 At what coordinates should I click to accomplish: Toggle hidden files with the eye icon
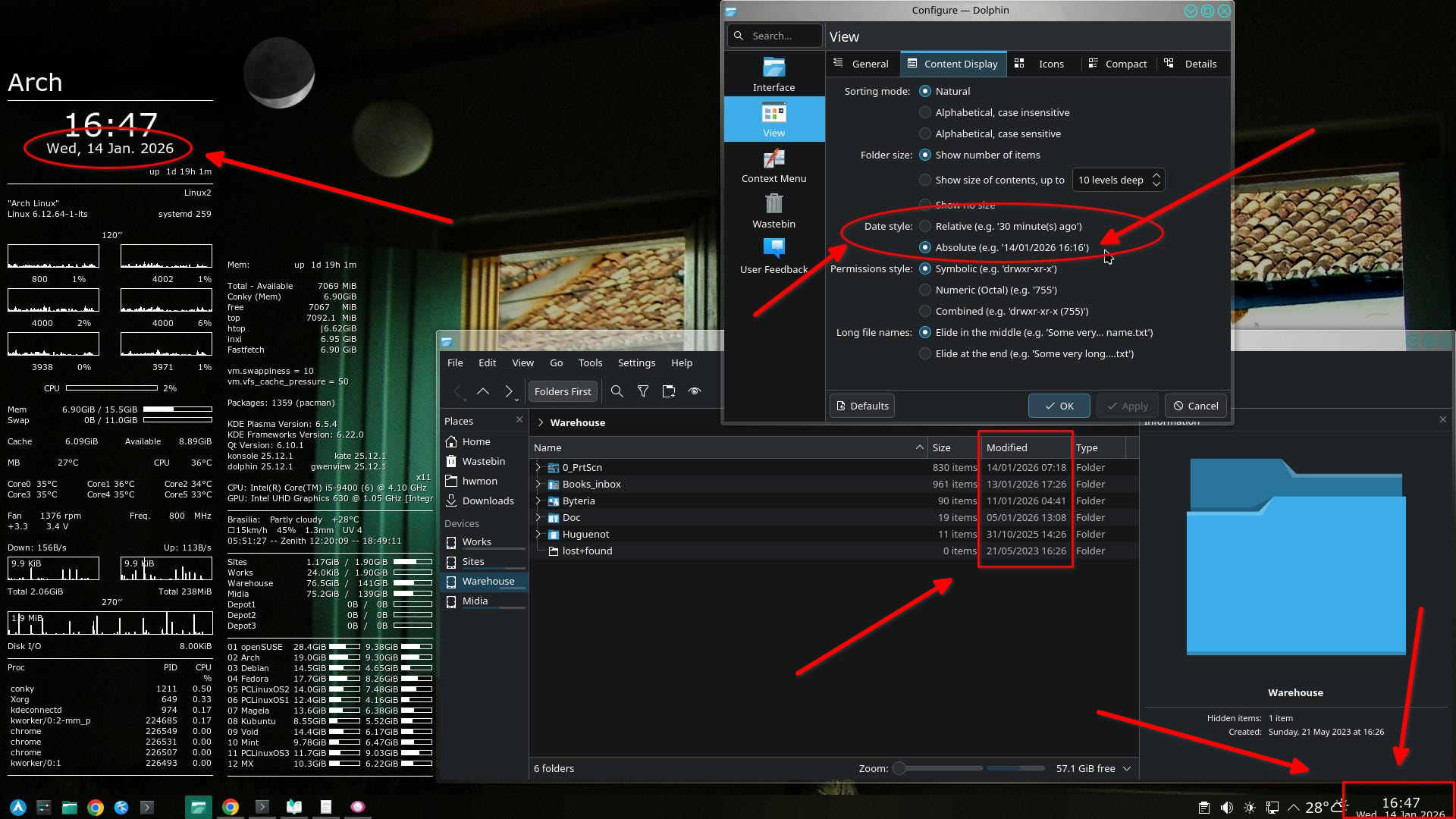tap(694, 391)
